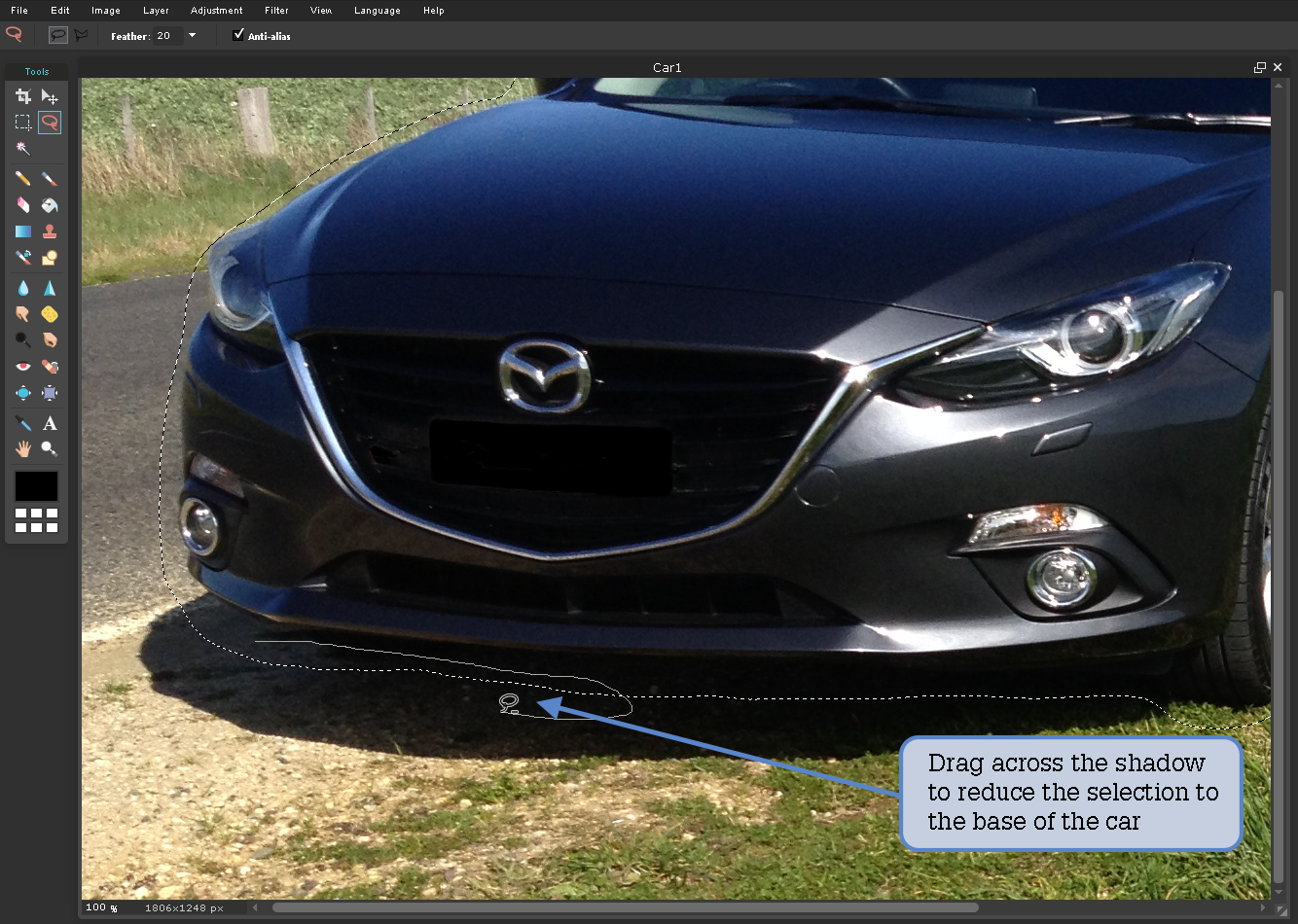This screenshot has height=924, width=1298.
Task: Select the Bloat tool
Action: click(23, 393)
